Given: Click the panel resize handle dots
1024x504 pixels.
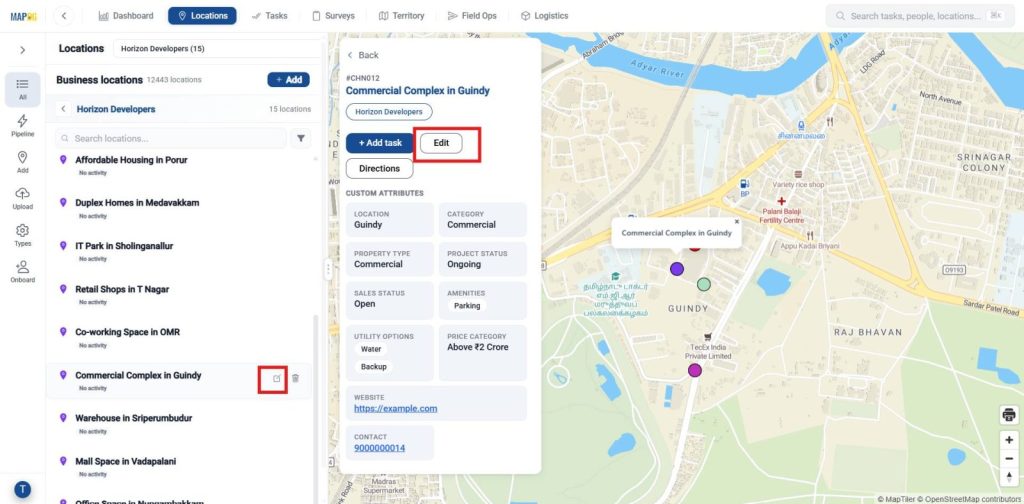Looking at the screenshot, I should [x=328, y=269].
